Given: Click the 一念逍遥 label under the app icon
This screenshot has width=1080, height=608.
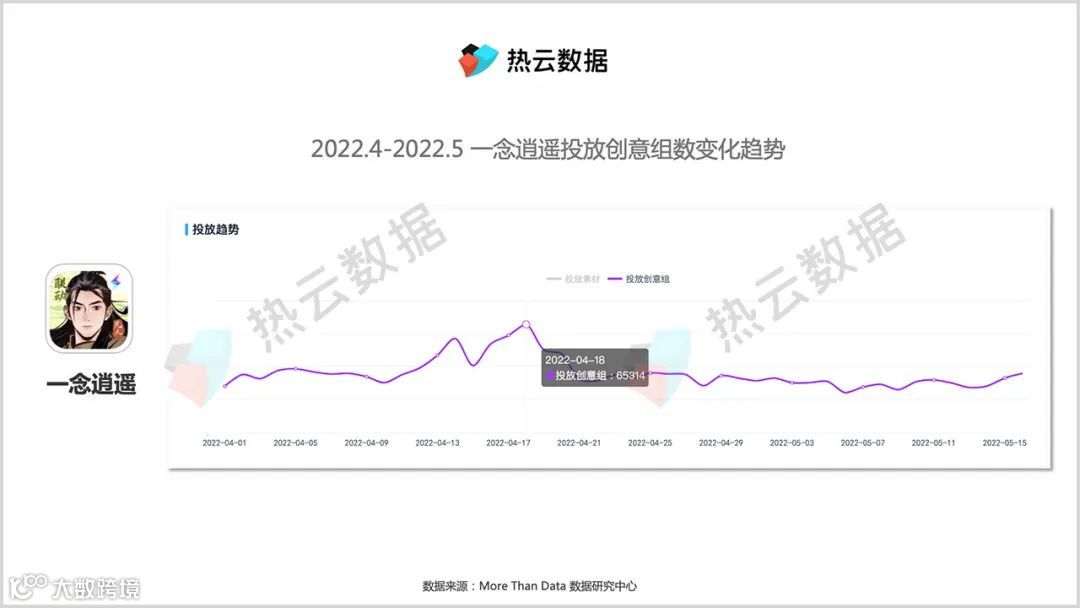Looking at the screenshot, I should click(91, 384).
